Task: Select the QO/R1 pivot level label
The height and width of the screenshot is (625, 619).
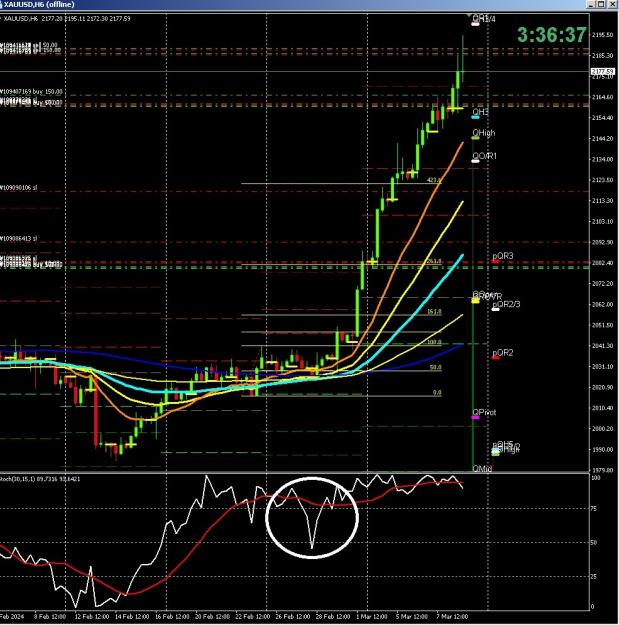Action: [x=485, y=156]
